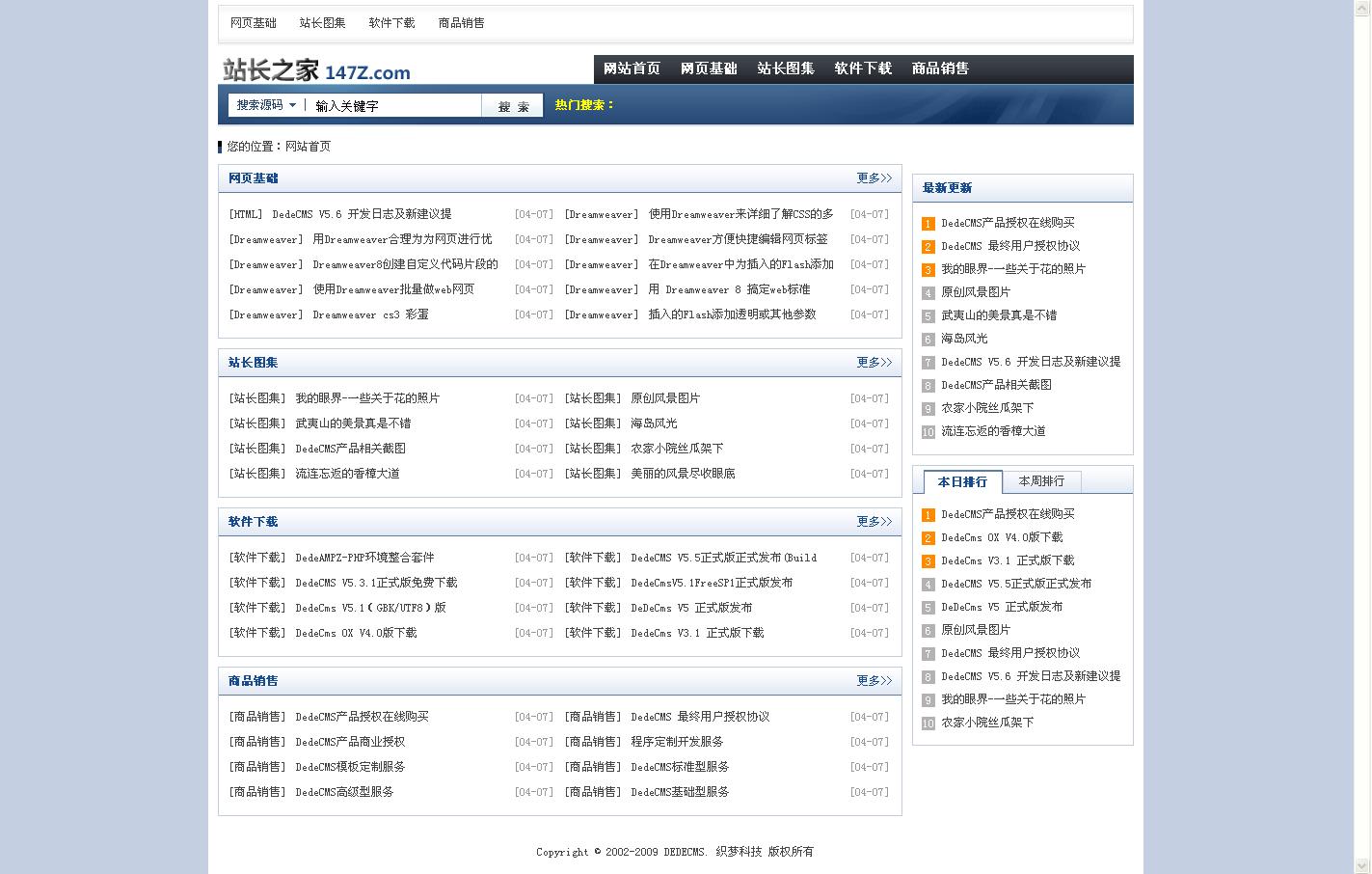The image size is (1372, 874).
Task: Open the 搜索源码 search type dropdown
Action: click(x=267, y=105)
